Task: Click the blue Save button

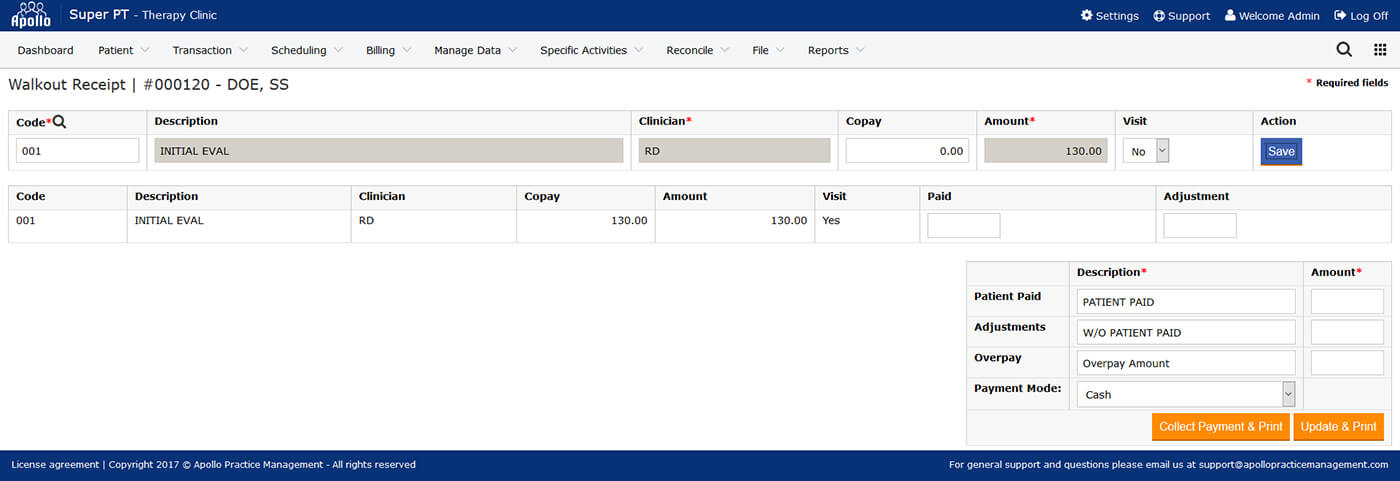Action: pos(1281,152)
